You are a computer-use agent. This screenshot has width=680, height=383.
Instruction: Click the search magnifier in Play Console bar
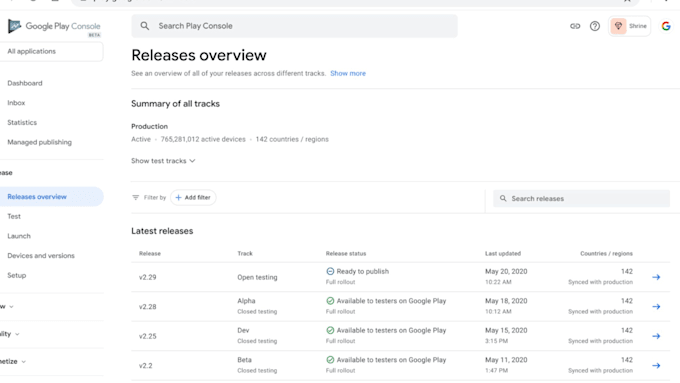pyautogui.click(x=145, y=26)
